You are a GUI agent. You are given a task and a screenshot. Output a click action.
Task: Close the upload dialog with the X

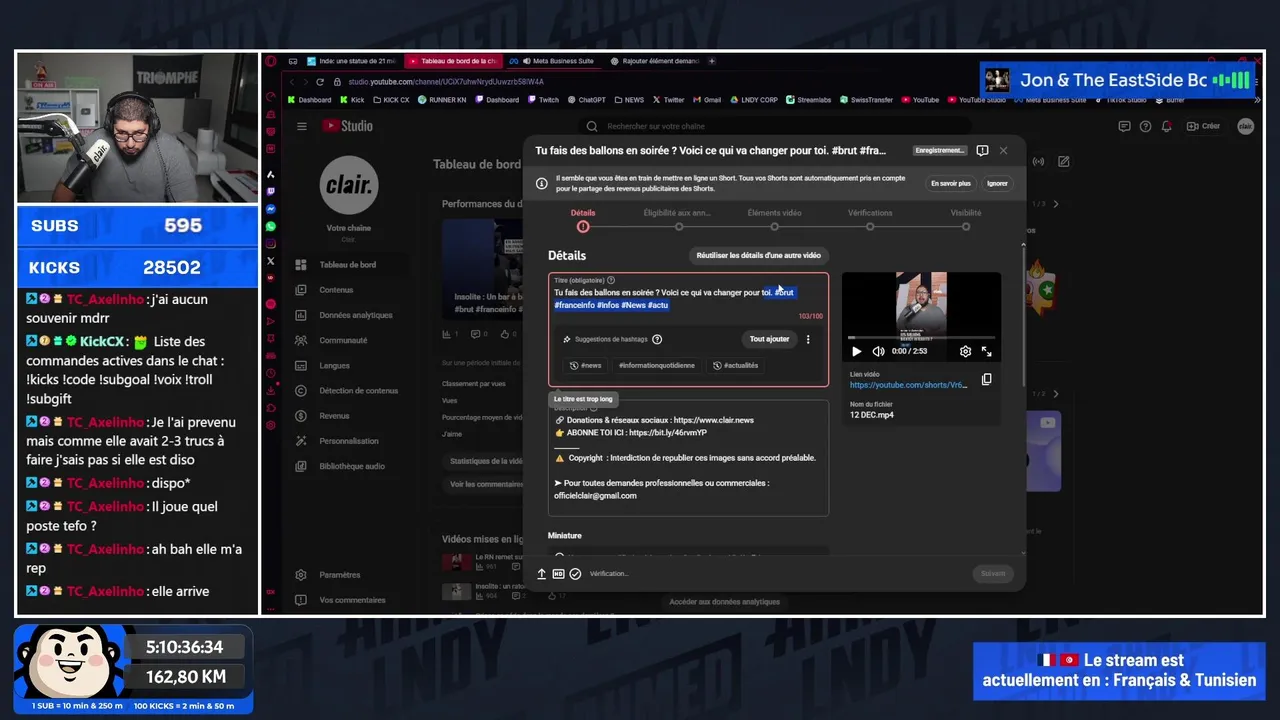(1003, 151)
